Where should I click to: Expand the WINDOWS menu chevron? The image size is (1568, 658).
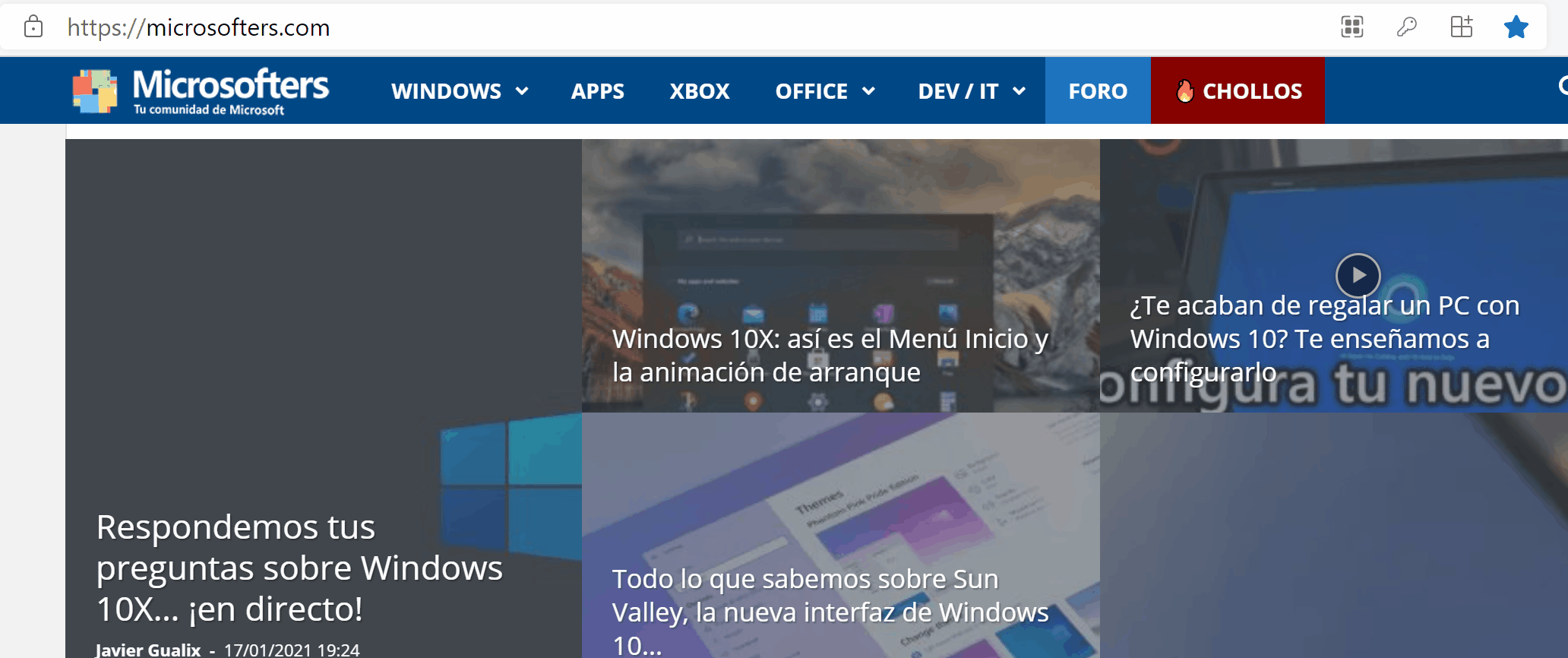click(x=522, y=91)
